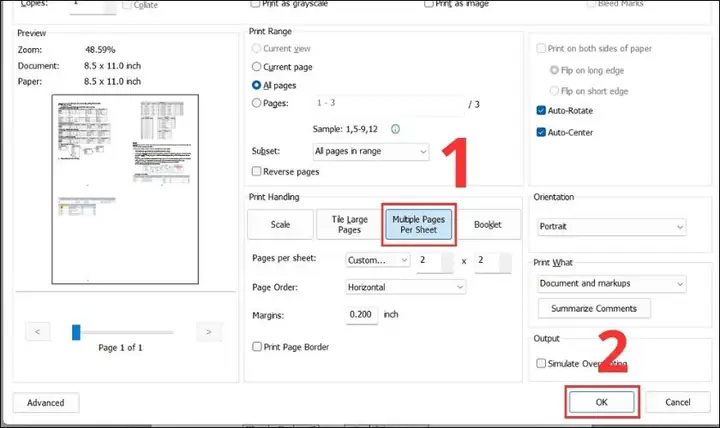Viewport: 720px width, 428px height.
Task: Toggle the Collate checkbox
Action: [x=127, y=5]
